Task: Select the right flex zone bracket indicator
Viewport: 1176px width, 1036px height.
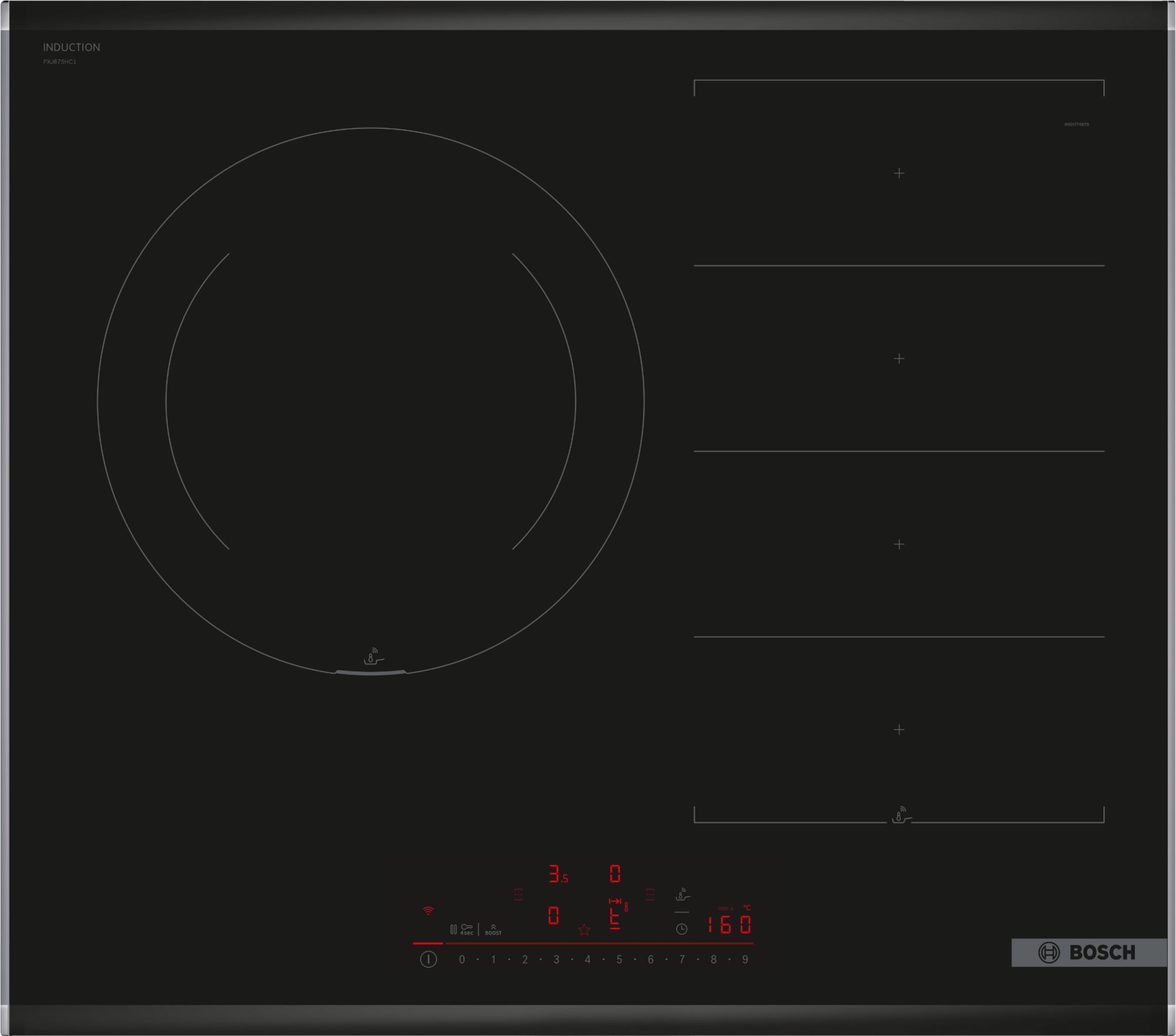Action: tap(650, 894)
